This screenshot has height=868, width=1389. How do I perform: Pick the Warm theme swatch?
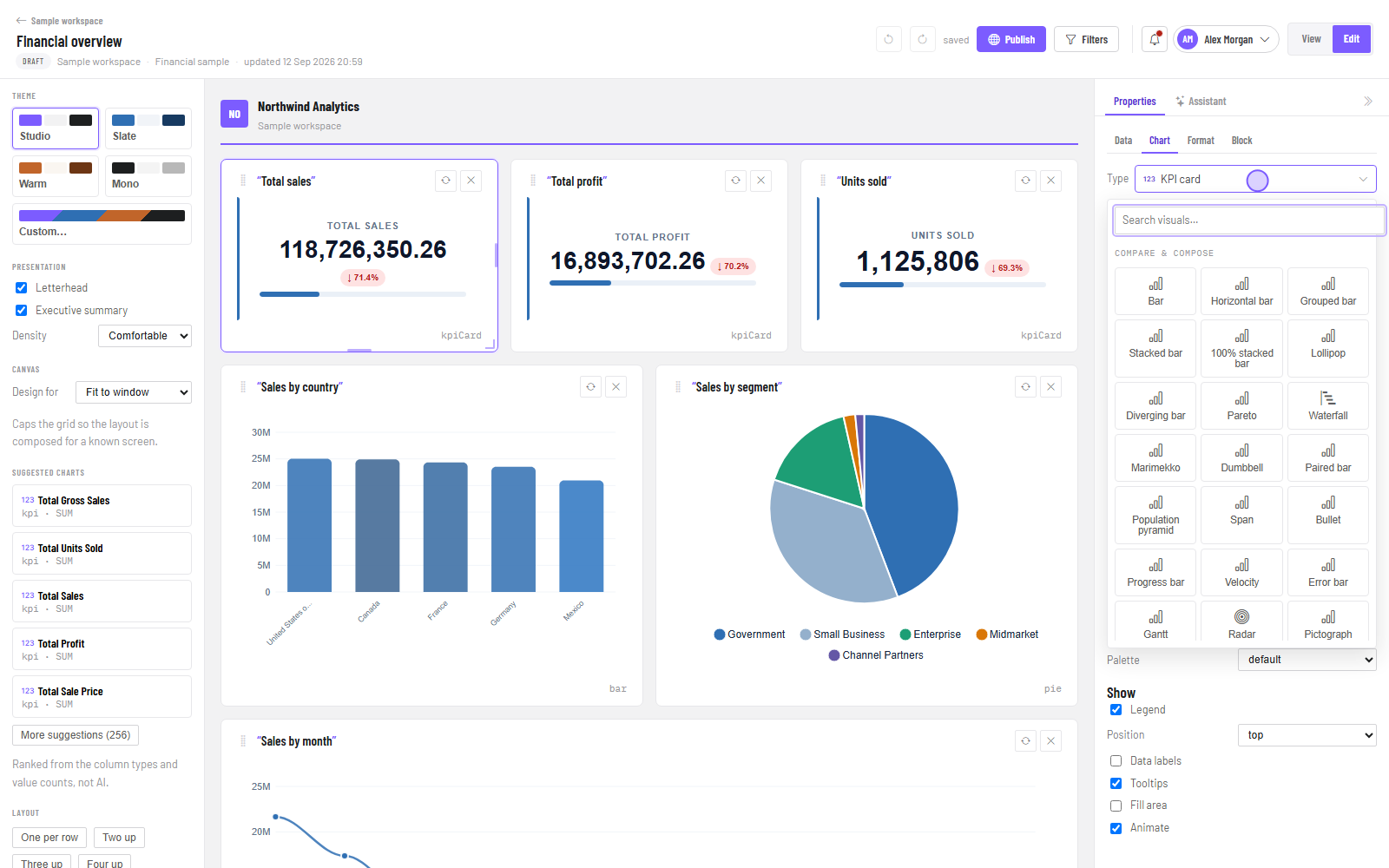(56, 176)
